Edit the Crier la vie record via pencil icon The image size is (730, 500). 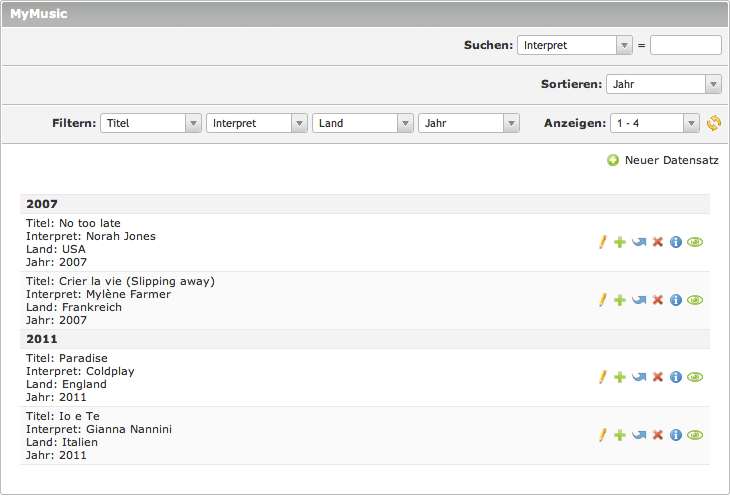coord(602,300)
